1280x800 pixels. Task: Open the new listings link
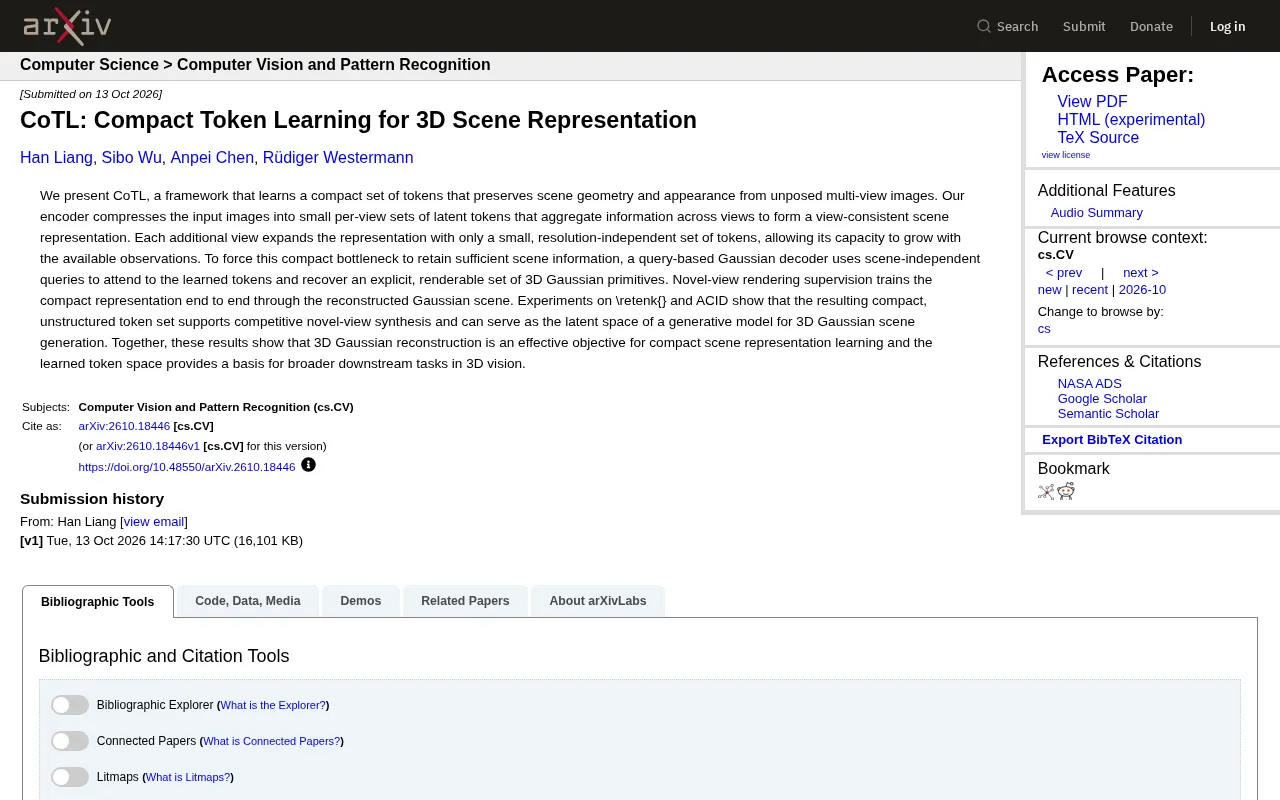click(x=1049, y=290)
